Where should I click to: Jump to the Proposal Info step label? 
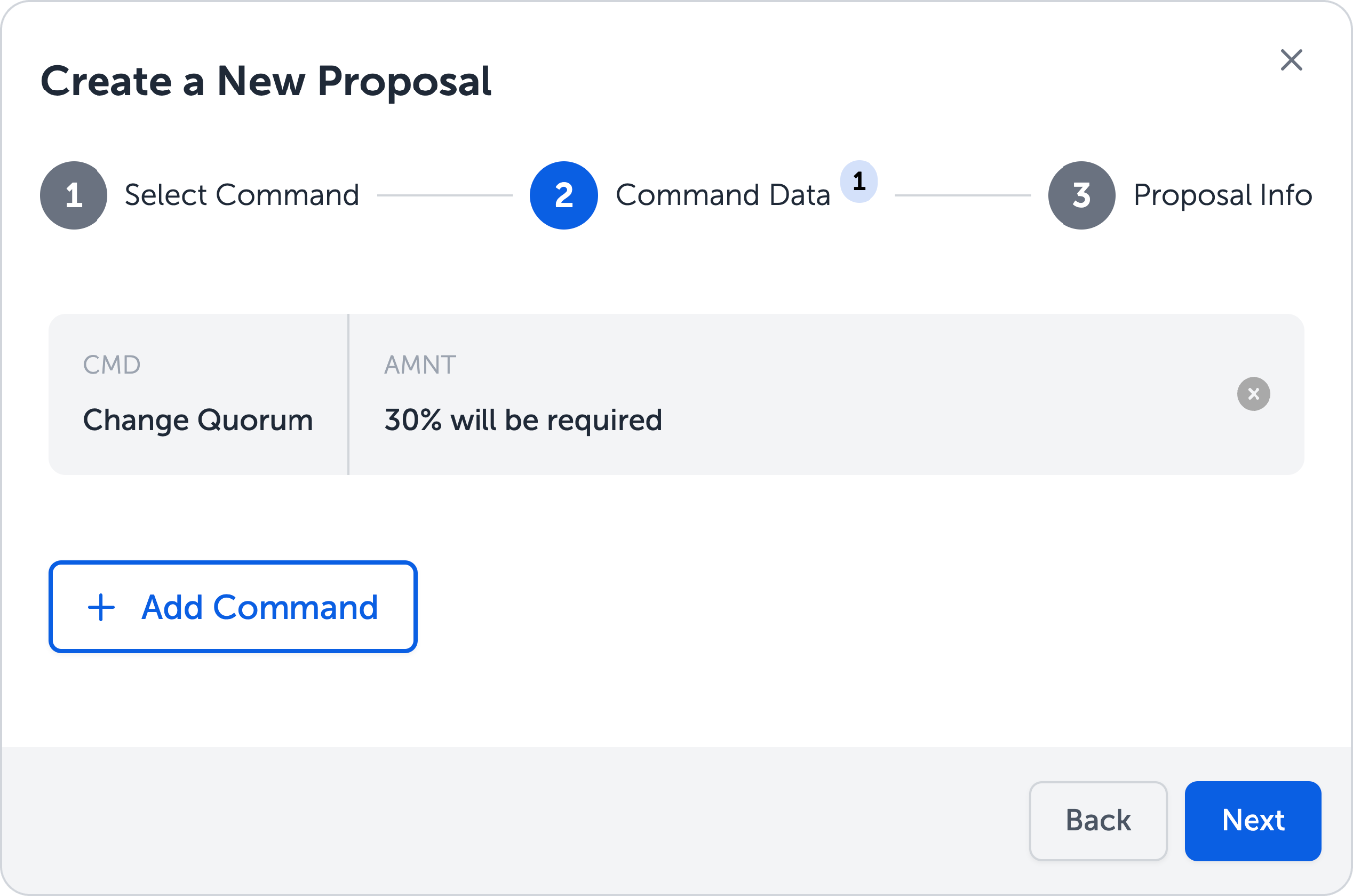click(x=1223, y=195)
